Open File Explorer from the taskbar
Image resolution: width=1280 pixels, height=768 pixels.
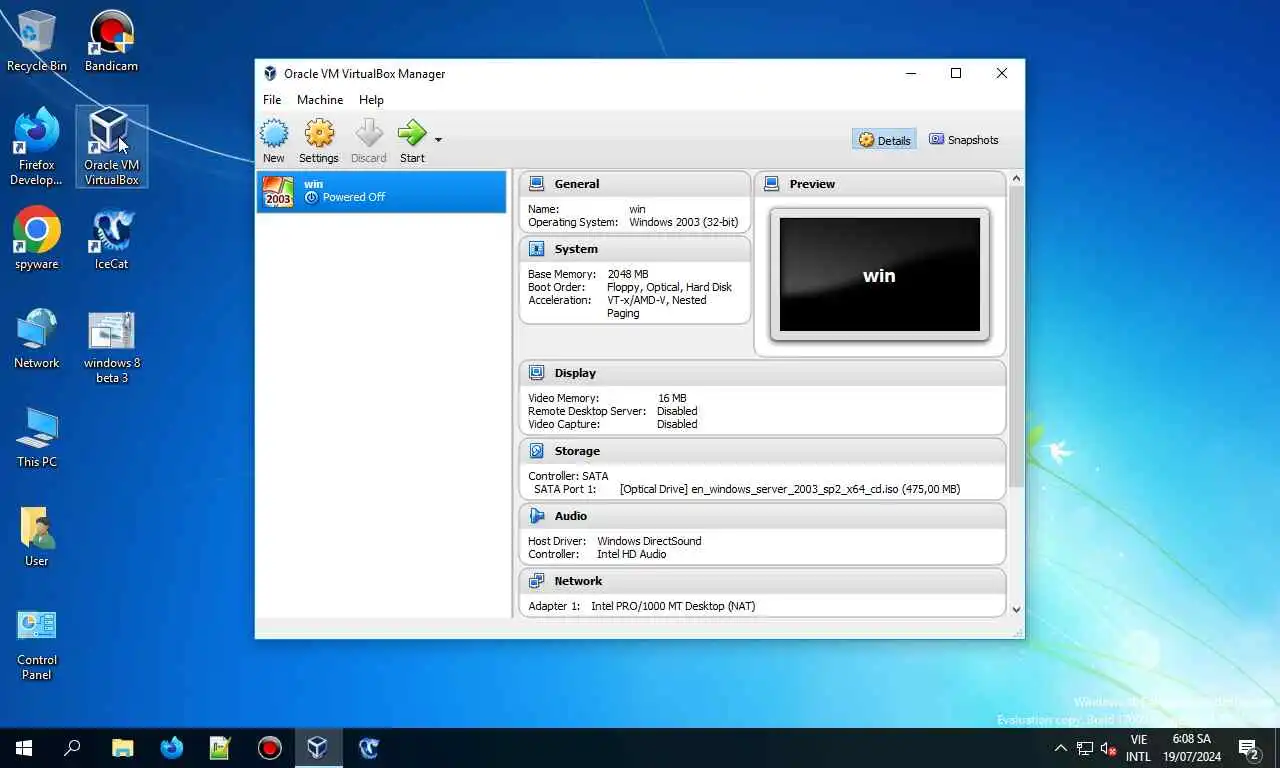pyautogui.click(x=122, y=748)
